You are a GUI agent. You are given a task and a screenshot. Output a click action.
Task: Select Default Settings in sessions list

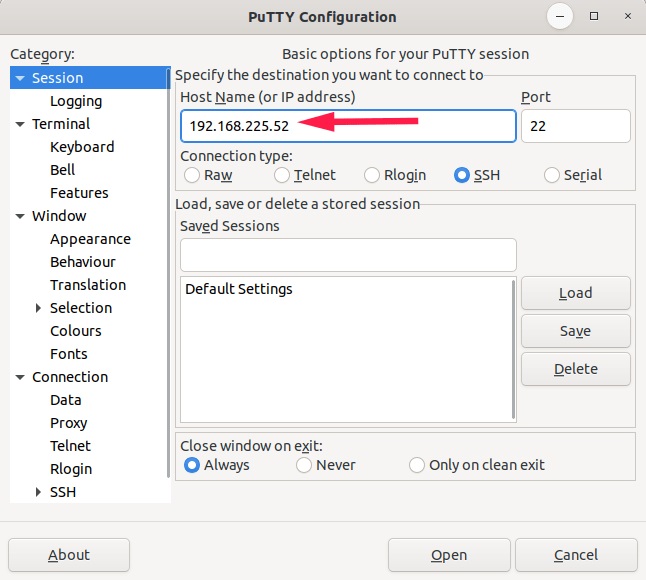(239, 289)
